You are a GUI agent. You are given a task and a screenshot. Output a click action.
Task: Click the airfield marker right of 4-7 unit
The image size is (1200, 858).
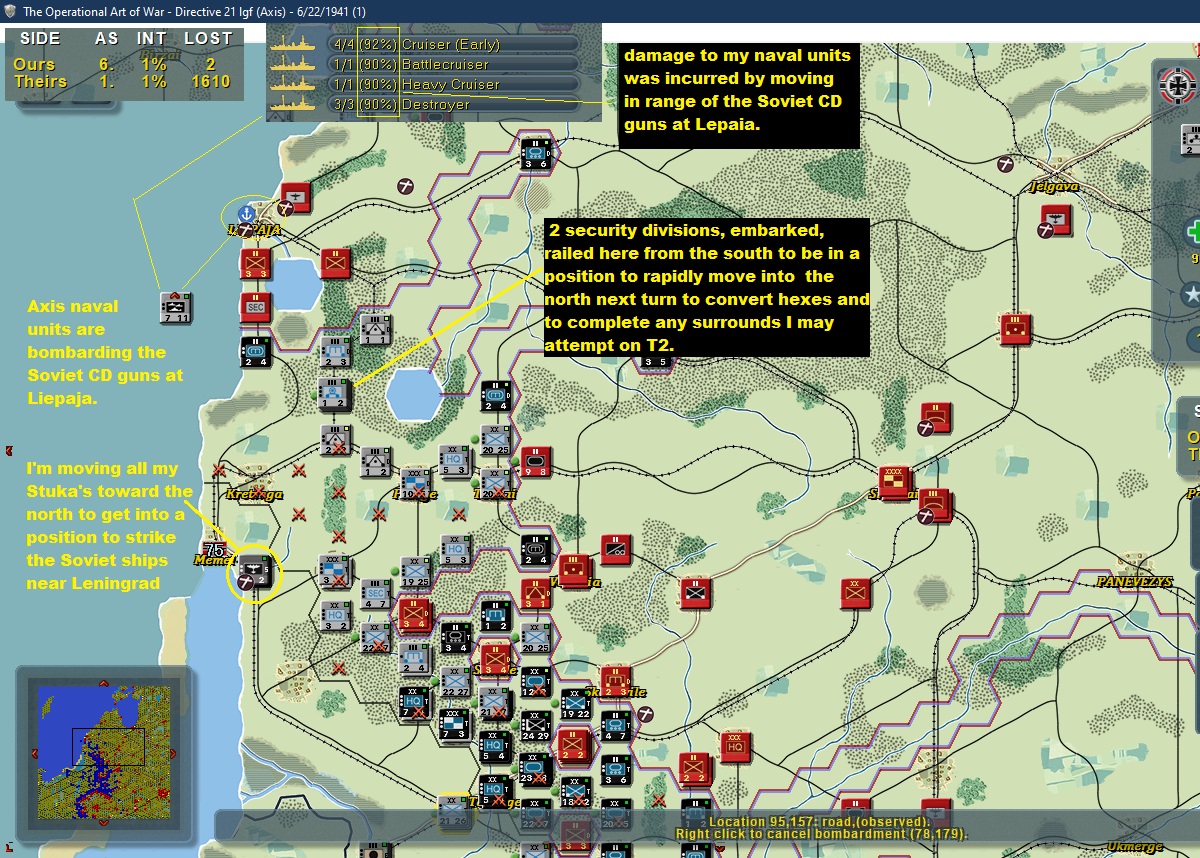click(x=647, y=714)
